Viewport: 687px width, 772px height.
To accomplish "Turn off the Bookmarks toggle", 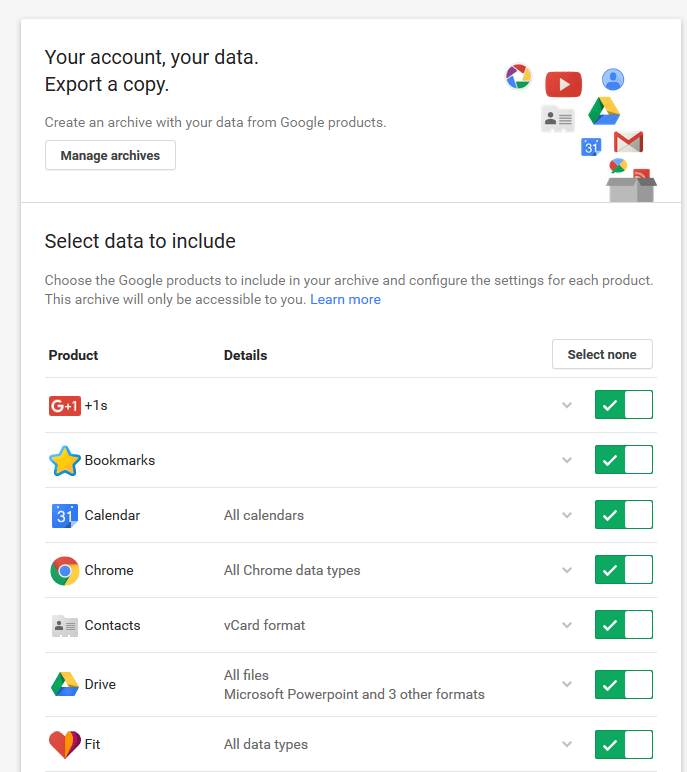I will (623, 460).
